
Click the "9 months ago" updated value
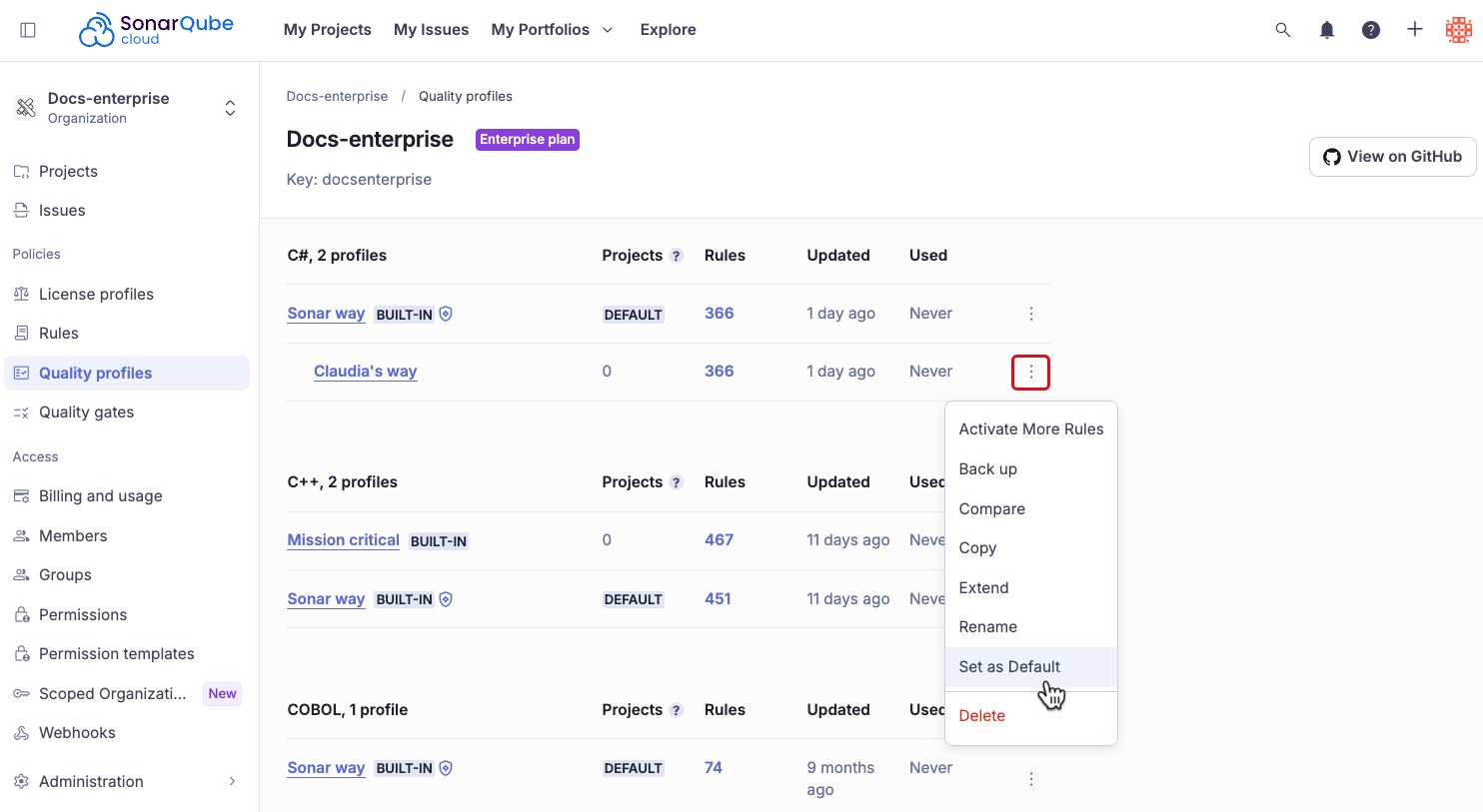840,779
